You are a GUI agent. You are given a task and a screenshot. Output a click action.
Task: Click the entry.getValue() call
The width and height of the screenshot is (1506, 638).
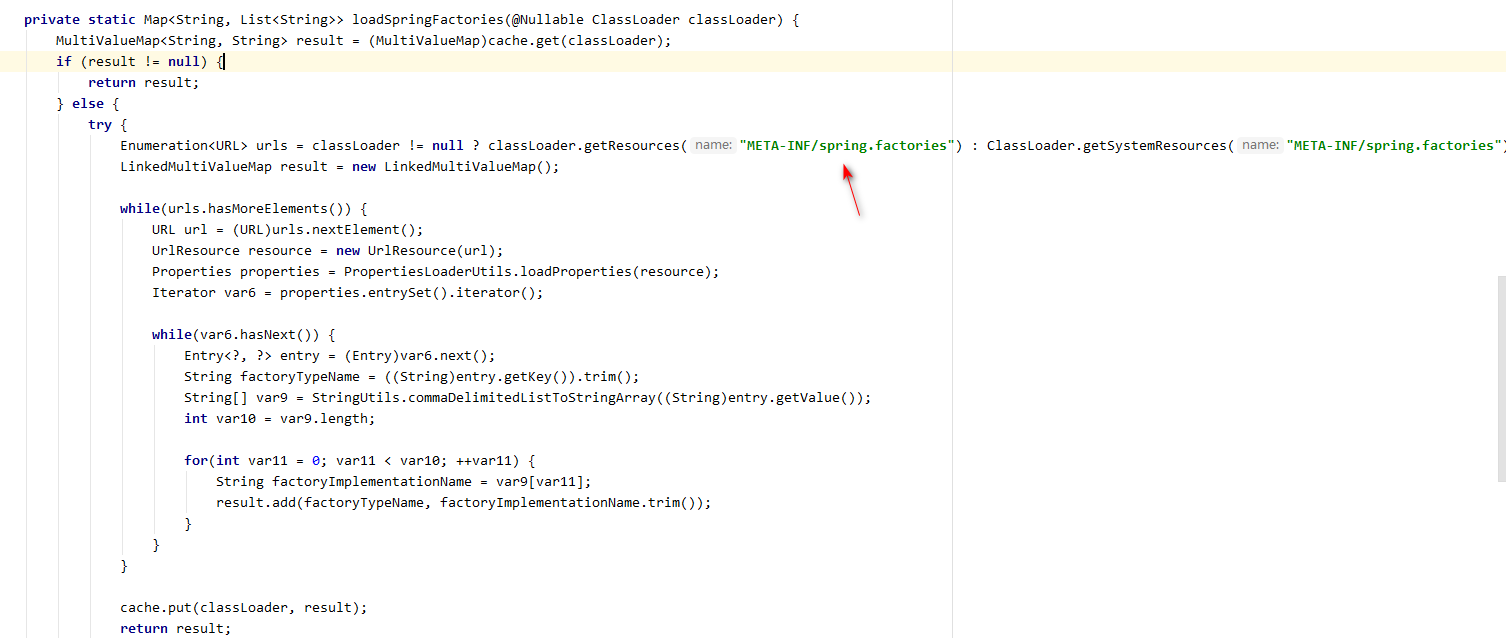coord(792,397)
